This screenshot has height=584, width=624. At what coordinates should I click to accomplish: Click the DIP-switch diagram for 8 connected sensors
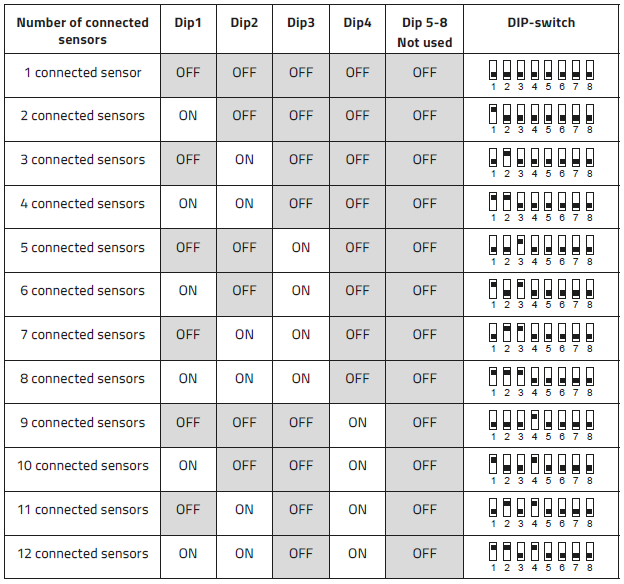[541, 382]
